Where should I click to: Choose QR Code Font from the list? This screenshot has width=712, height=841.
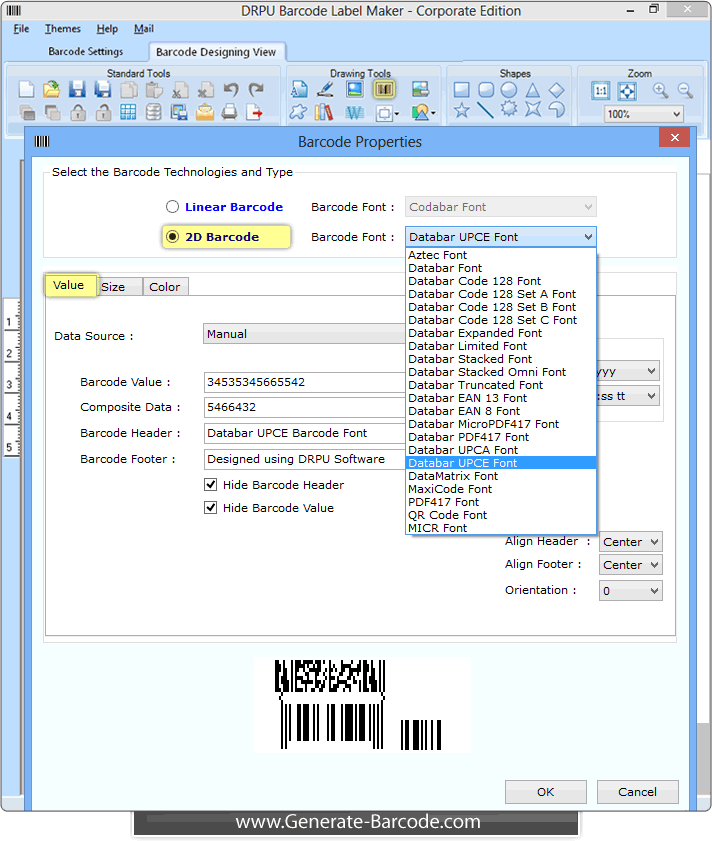point(447,515)
